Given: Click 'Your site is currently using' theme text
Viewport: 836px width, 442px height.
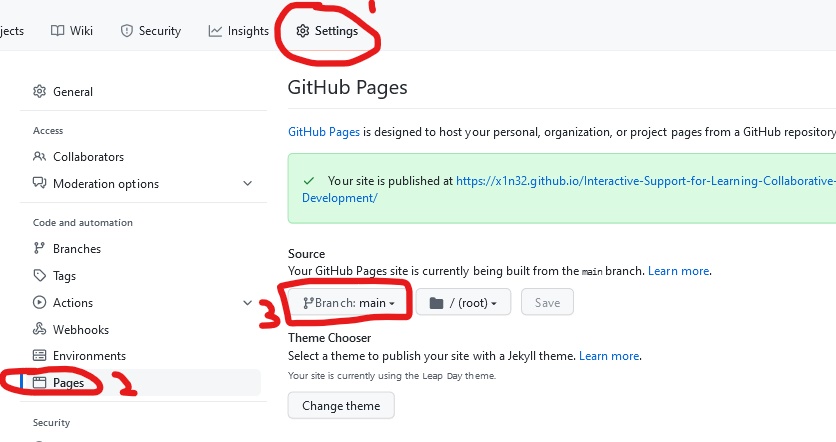Looking at the screenshot, I should pyautogui.click(x=392, y=375).
